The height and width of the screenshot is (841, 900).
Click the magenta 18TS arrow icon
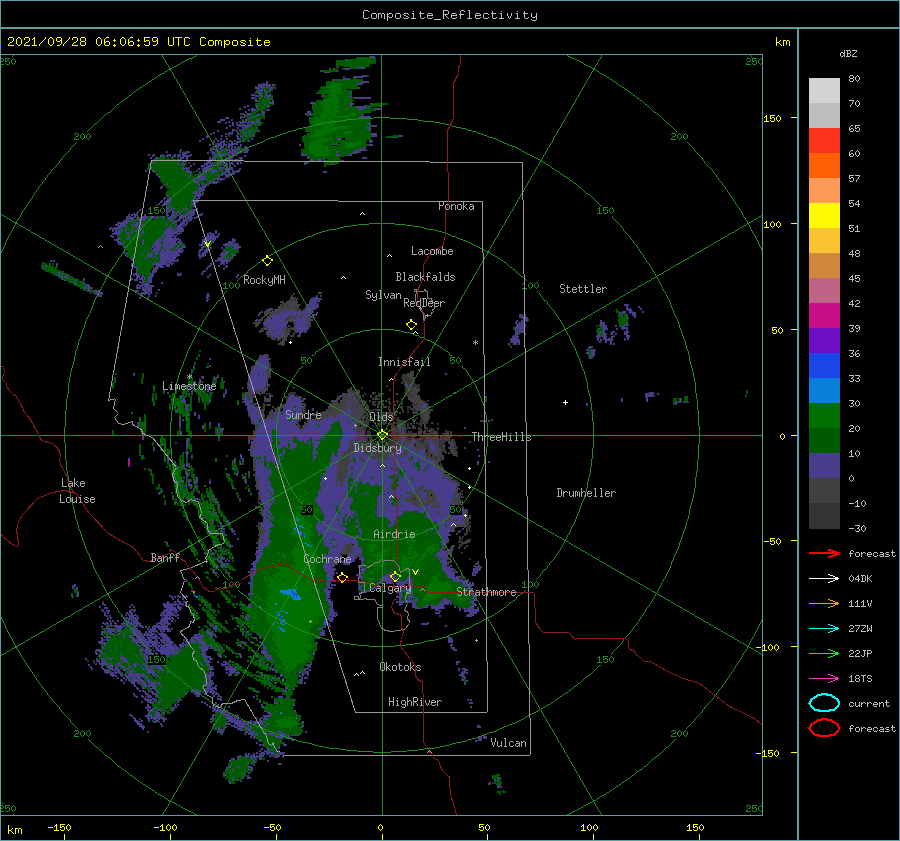[824, 678]
